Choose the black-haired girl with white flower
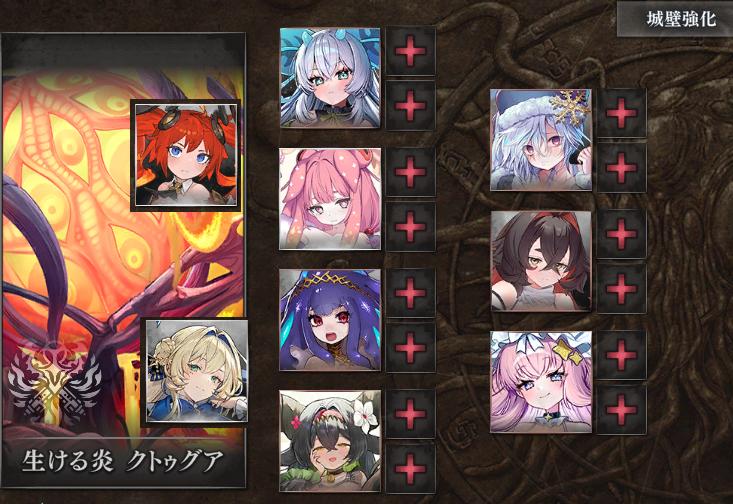The height and width of the screenshot is (504, 733). (x=330, y=441)
